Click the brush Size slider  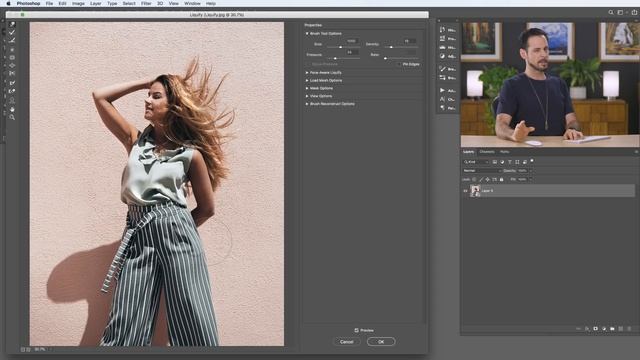pos(343,47)
